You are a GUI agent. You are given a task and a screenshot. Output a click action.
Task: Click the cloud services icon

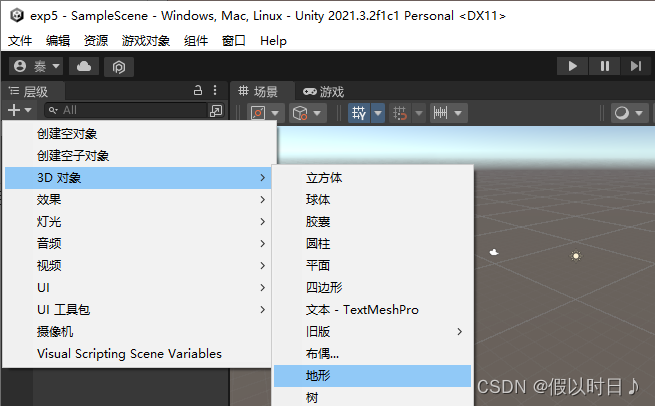[84, 66]
